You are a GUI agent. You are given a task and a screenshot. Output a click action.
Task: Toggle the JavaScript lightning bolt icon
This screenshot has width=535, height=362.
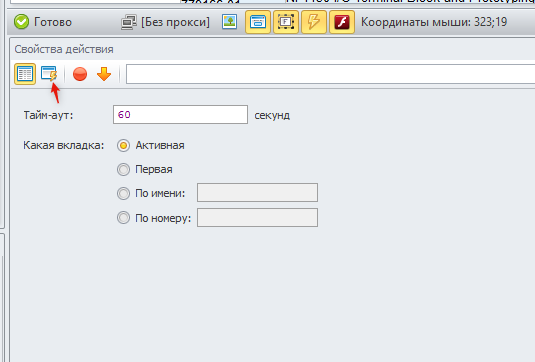(x=314, y=22)
